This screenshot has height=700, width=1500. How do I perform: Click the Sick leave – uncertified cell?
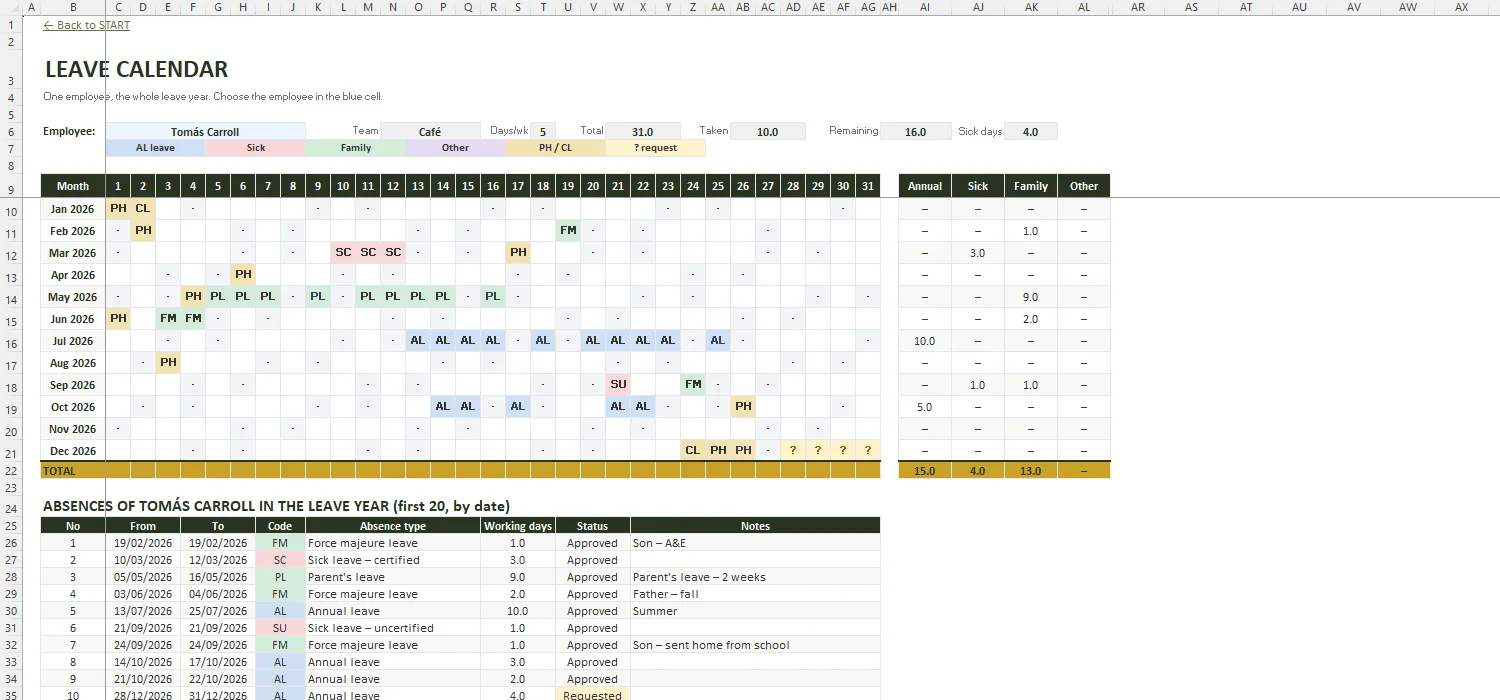coord(393,628)
